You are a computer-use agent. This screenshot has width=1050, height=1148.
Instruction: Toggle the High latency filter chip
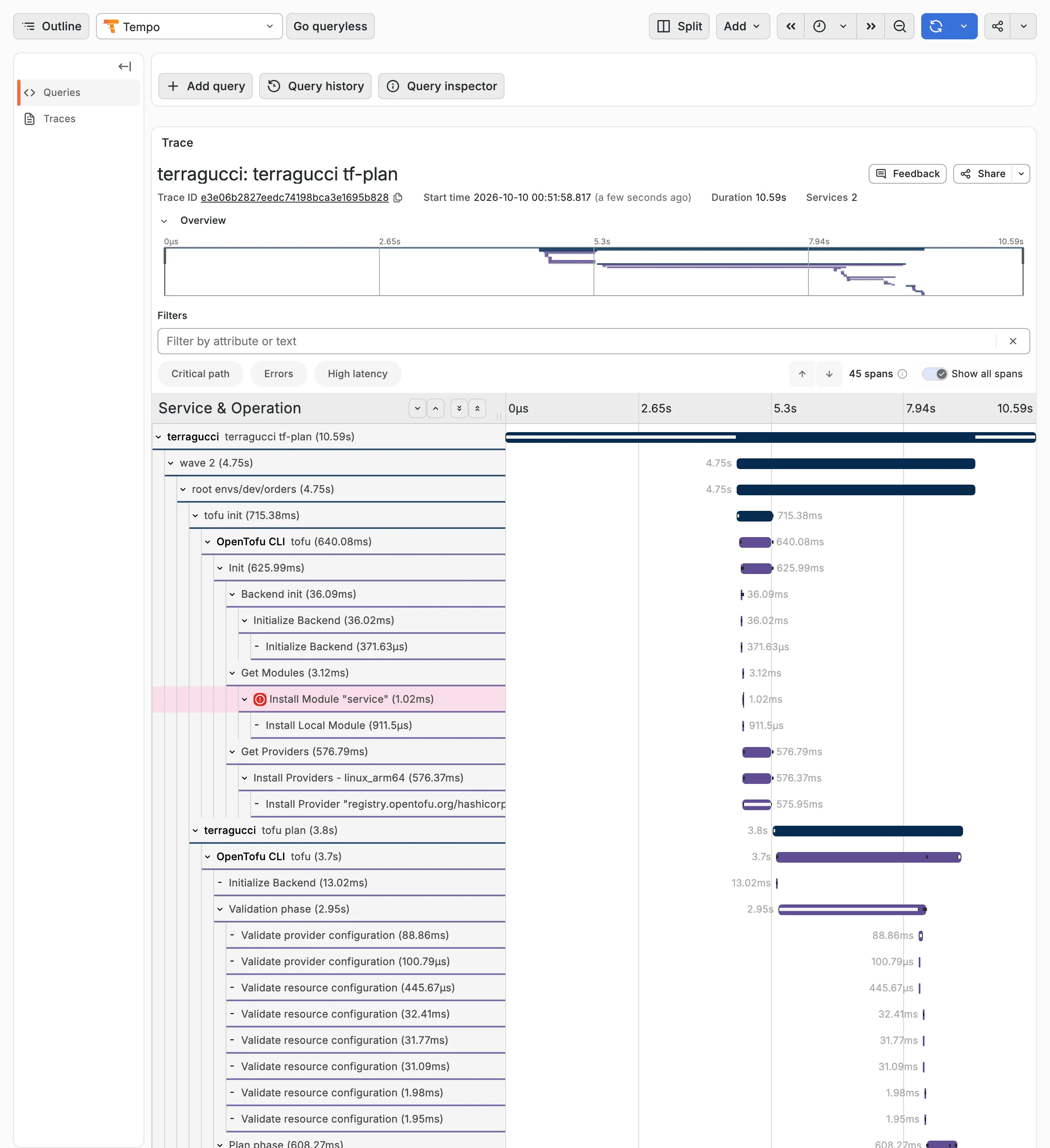coord(358,374)
